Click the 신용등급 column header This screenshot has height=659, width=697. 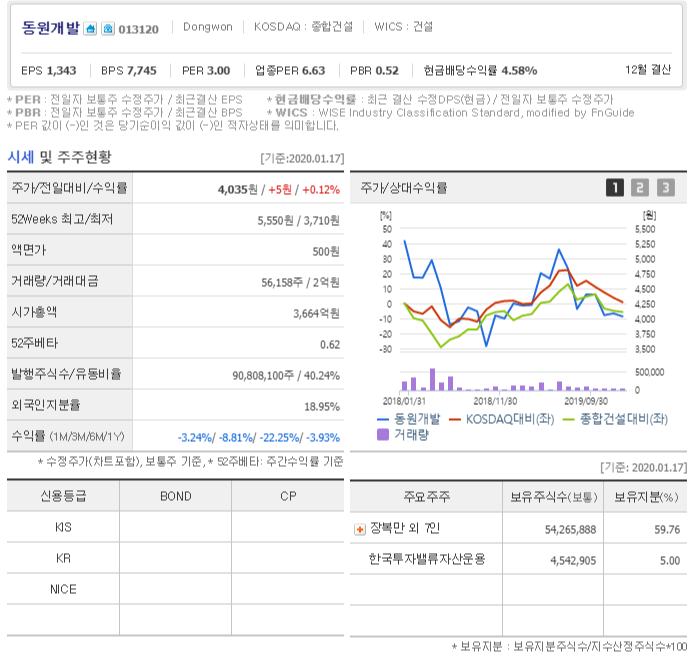pyautogui.click(x=63, y=496)
